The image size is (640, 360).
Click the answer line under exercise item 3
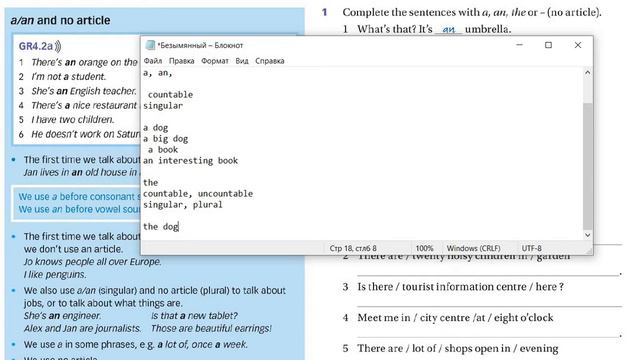489,305
